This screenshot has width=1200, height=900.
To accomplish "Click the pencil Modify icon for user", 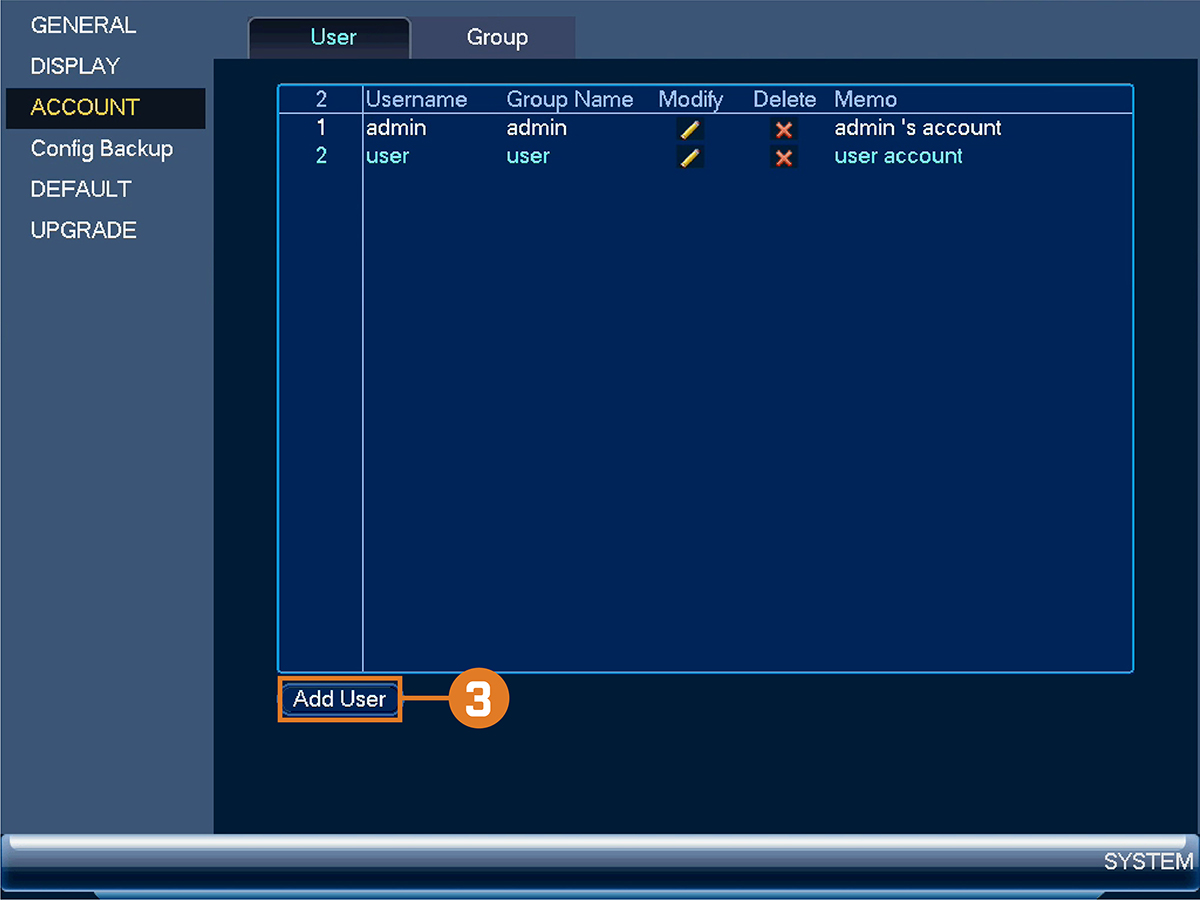I will [689, 157].
